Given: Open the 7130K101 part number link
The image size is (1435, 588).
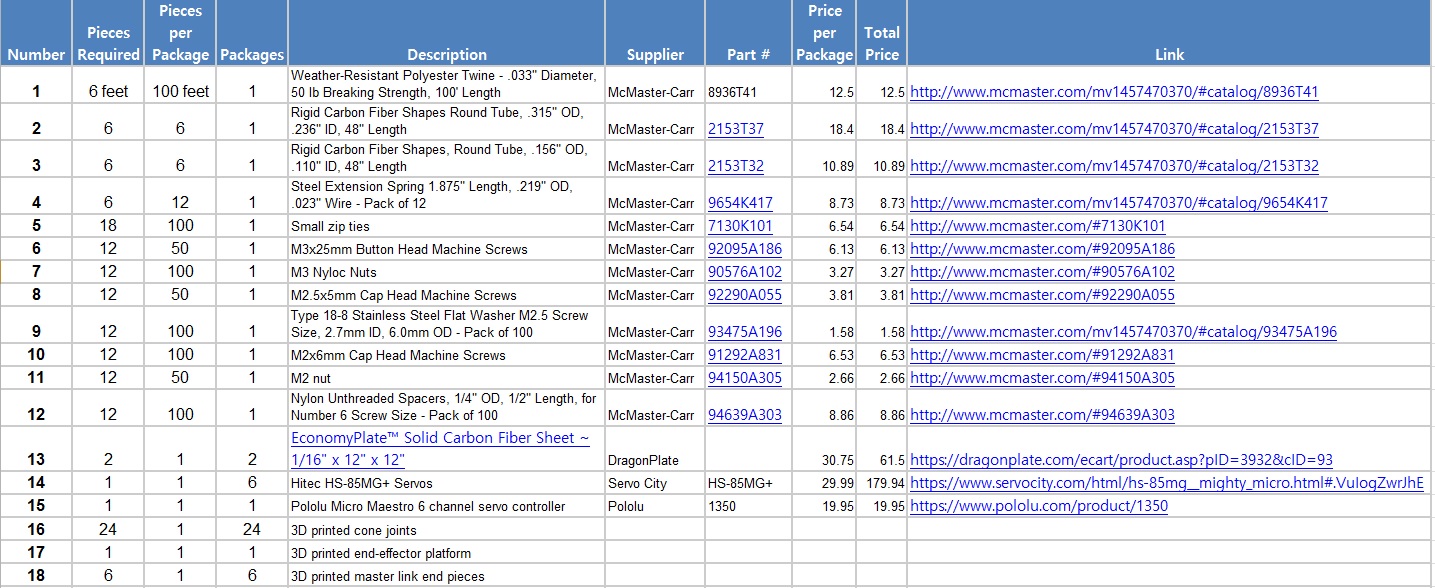Looking at the screenshot, I should click(740, 226).
